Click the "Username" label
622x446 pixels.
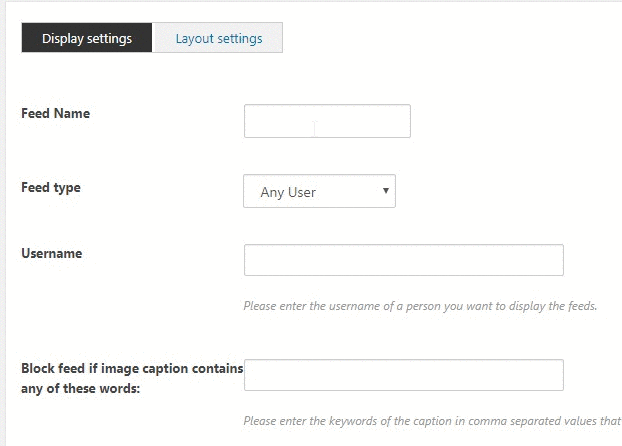click(51, 254)
